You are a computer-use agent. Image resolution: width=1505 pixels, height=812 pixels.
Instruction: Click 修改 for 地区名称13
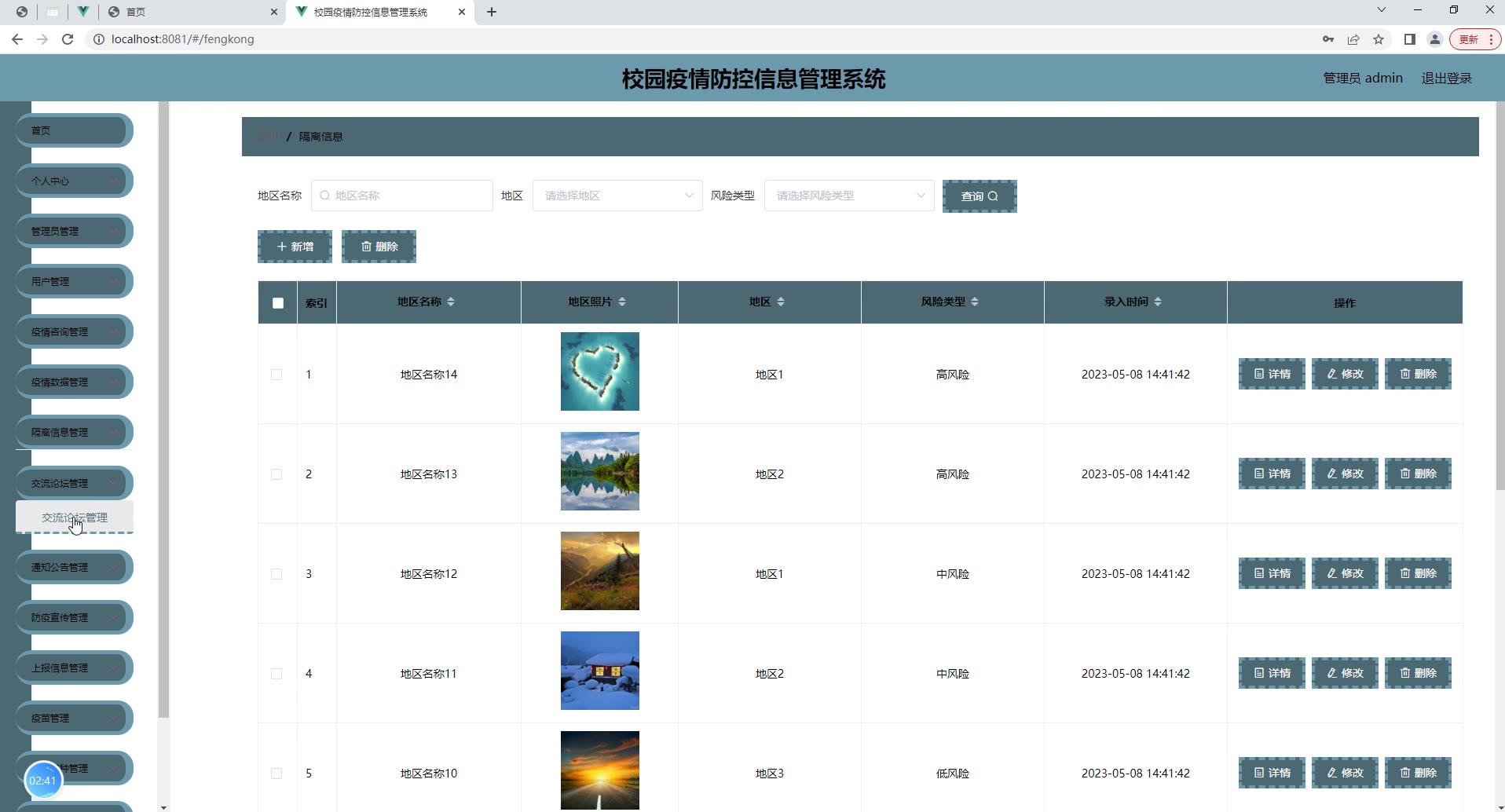pyautogui.click(x=1345, y=474)
